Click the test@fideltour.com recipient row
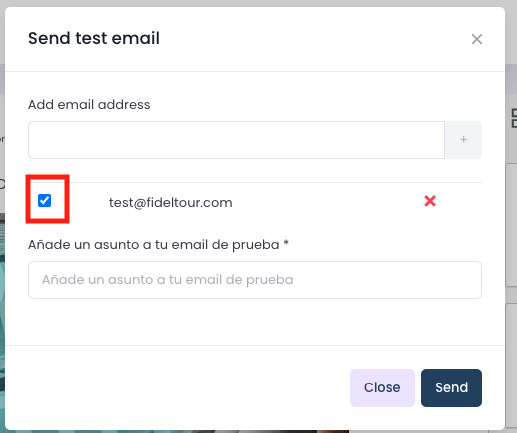517x433 pixels. click(x=255, y=201)
